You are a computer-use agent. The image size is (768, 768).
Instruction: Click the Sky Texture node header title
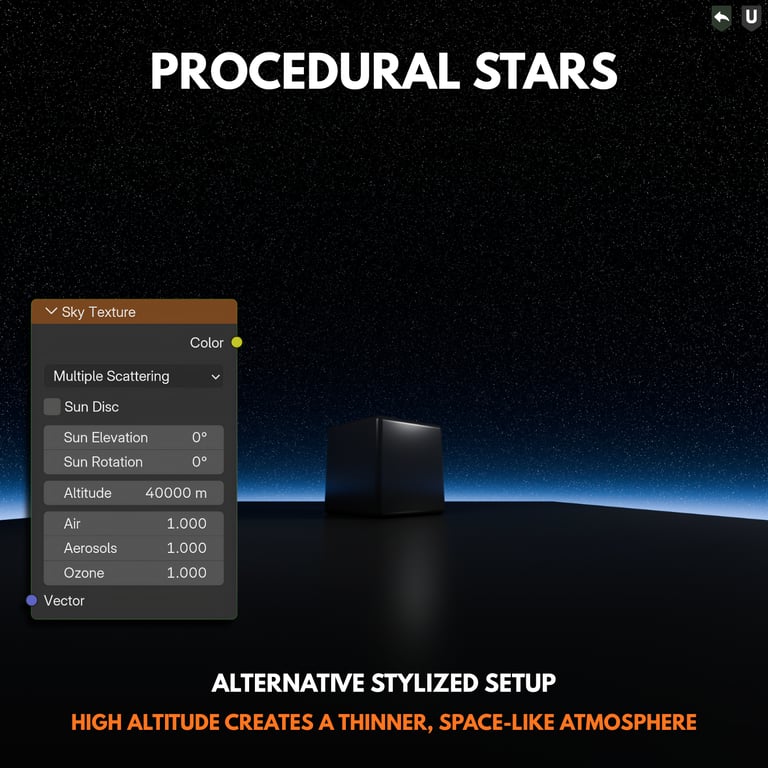tap(98, 312)
